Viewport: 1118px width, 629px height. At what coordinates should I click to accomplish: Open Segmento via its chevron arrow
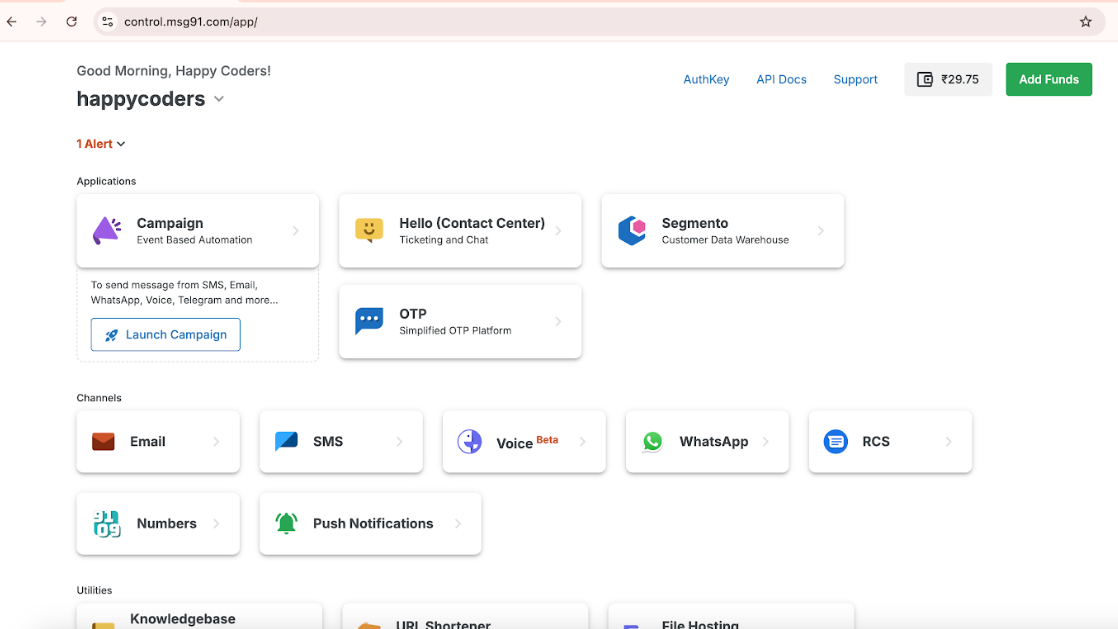821,230
